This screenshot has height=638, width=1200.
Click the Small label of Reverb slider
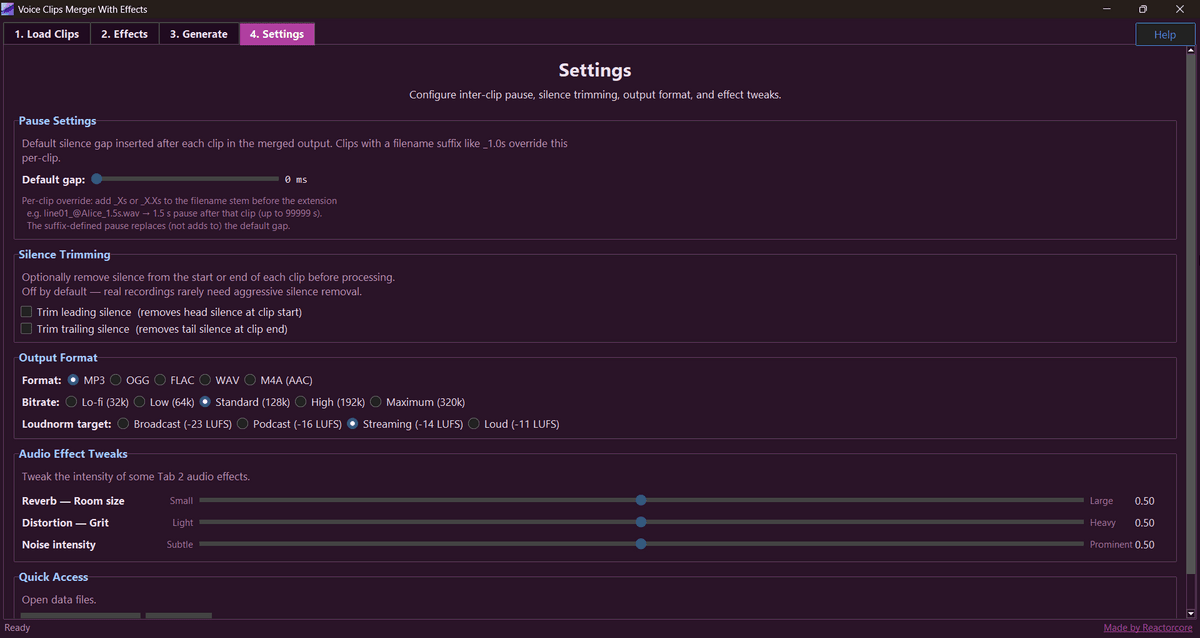pos(181,501)
